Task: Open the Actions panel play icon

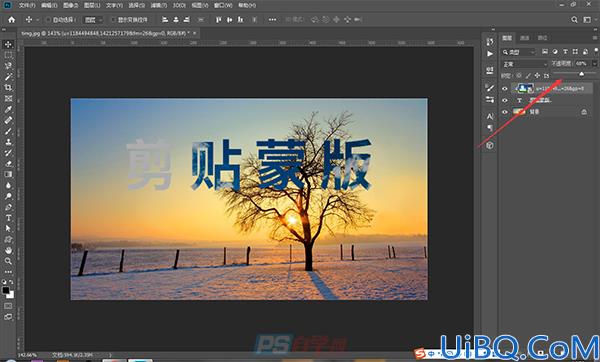Action: tap(490, 54)
